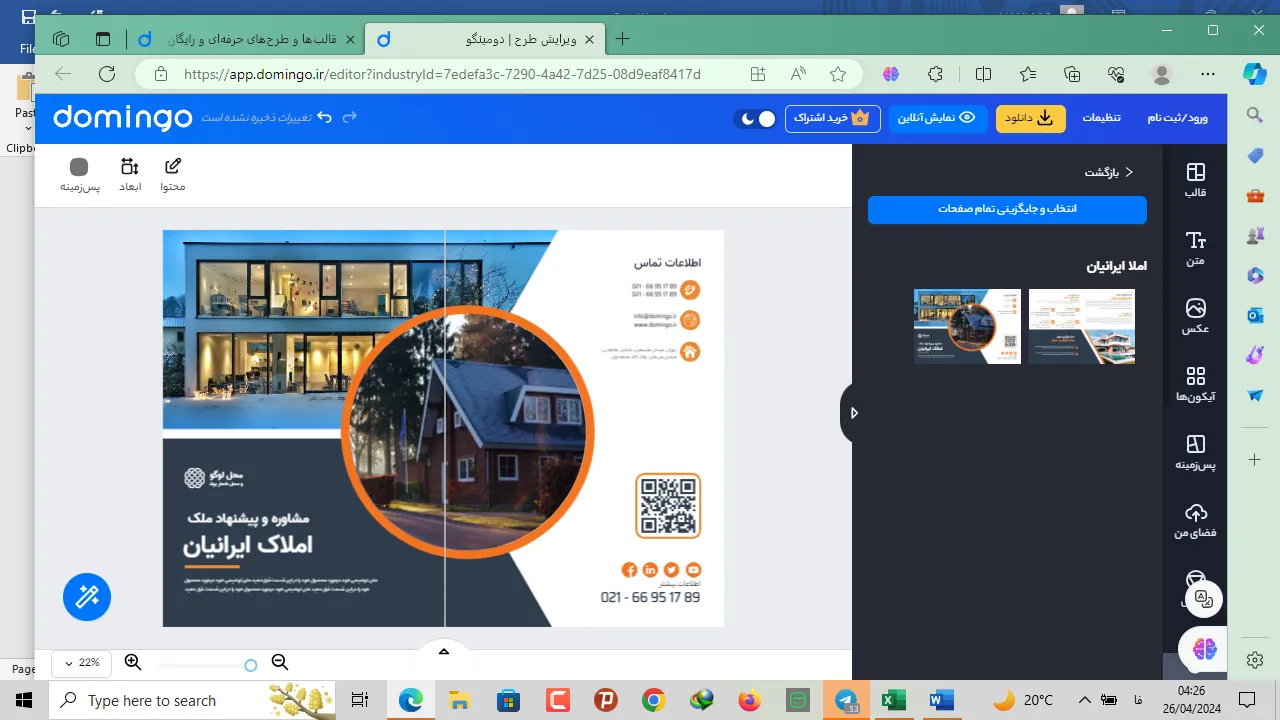Zoom out with the minus magnifier
Image resolution: width=1280 pixels, height=720 pixels.
tap(280, 662)
